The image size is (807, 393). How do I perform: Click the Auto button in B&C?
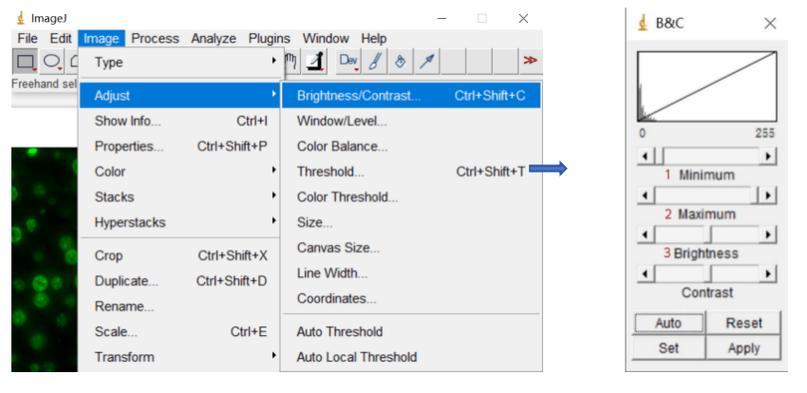(669, 323)
